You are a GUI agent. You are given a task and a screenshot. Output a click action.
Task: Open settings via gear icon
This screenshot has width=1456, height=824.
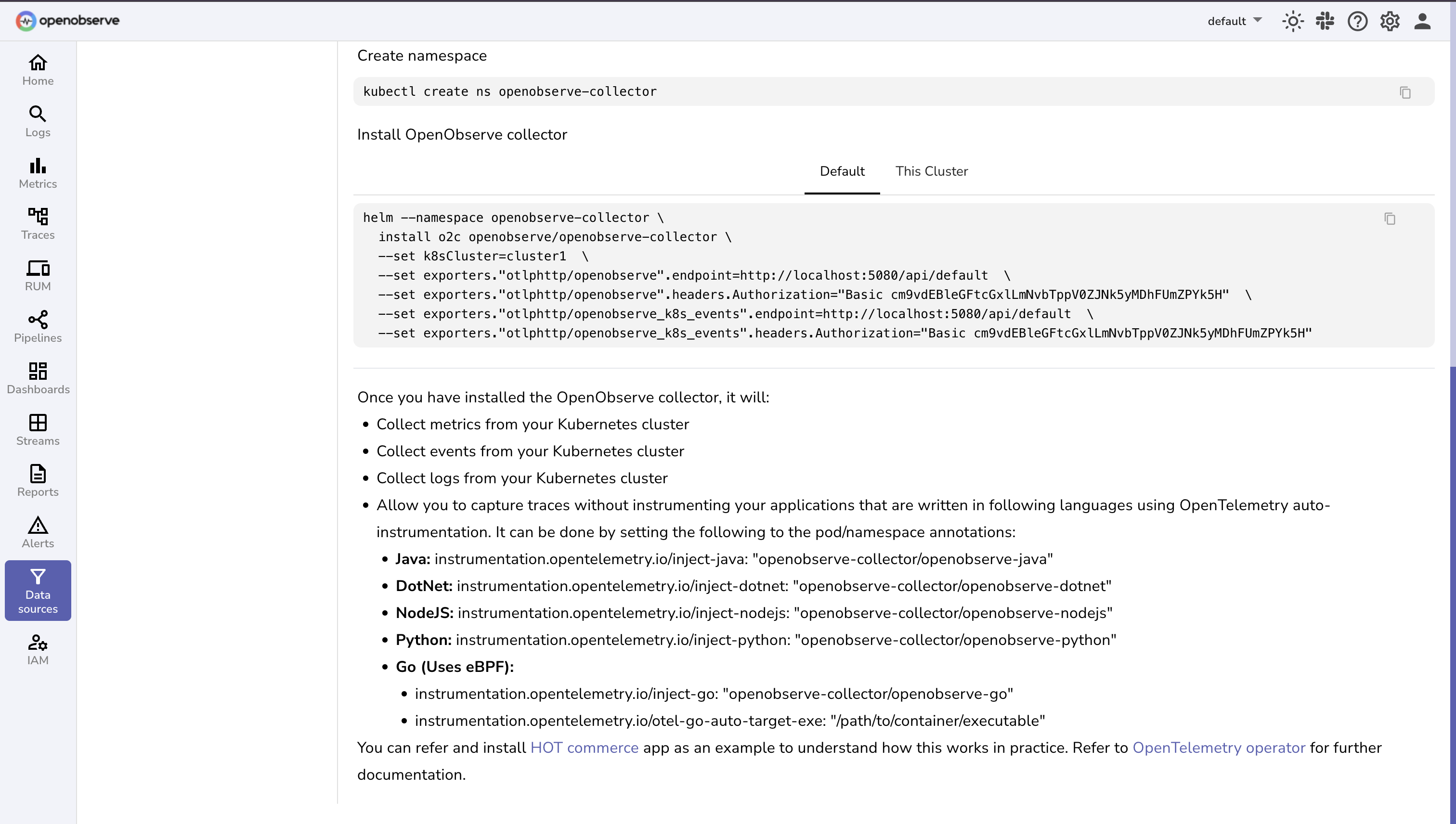point(1389,22)
